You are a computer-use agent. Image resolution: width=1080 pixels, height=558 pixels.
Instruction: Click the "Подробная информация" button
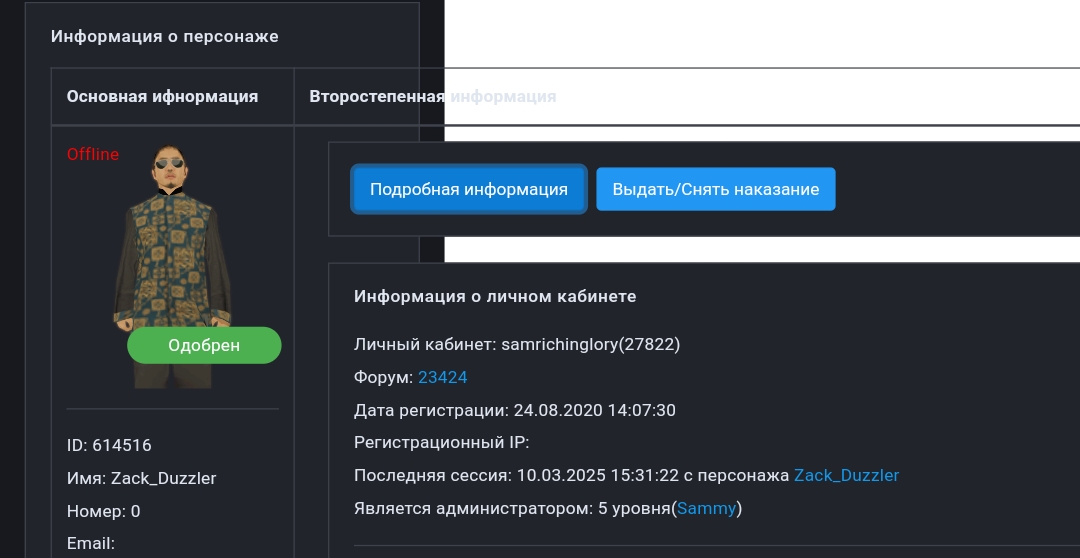tap(468, 189)
